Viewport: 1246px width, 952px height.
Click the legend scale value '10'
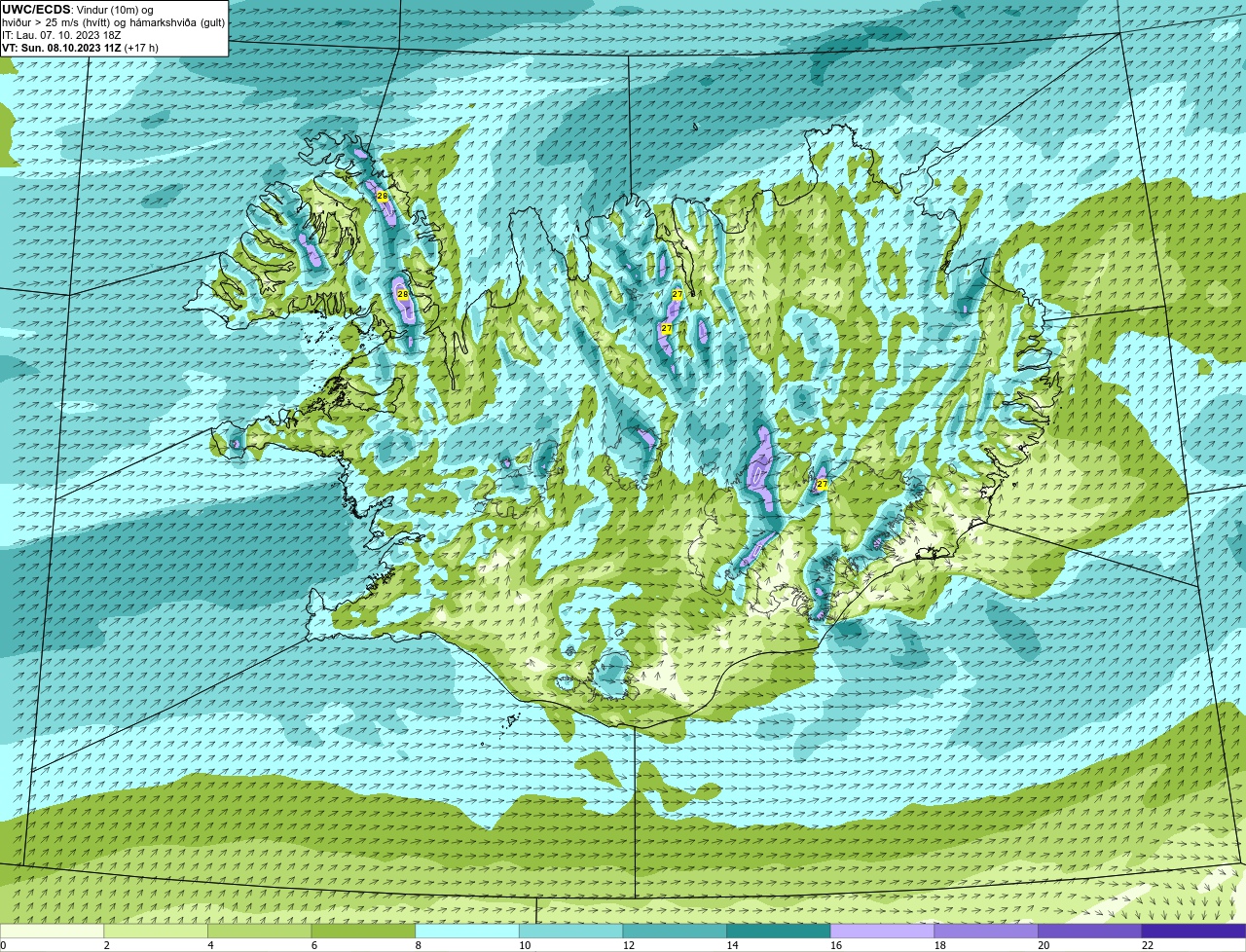pos(525,945)
